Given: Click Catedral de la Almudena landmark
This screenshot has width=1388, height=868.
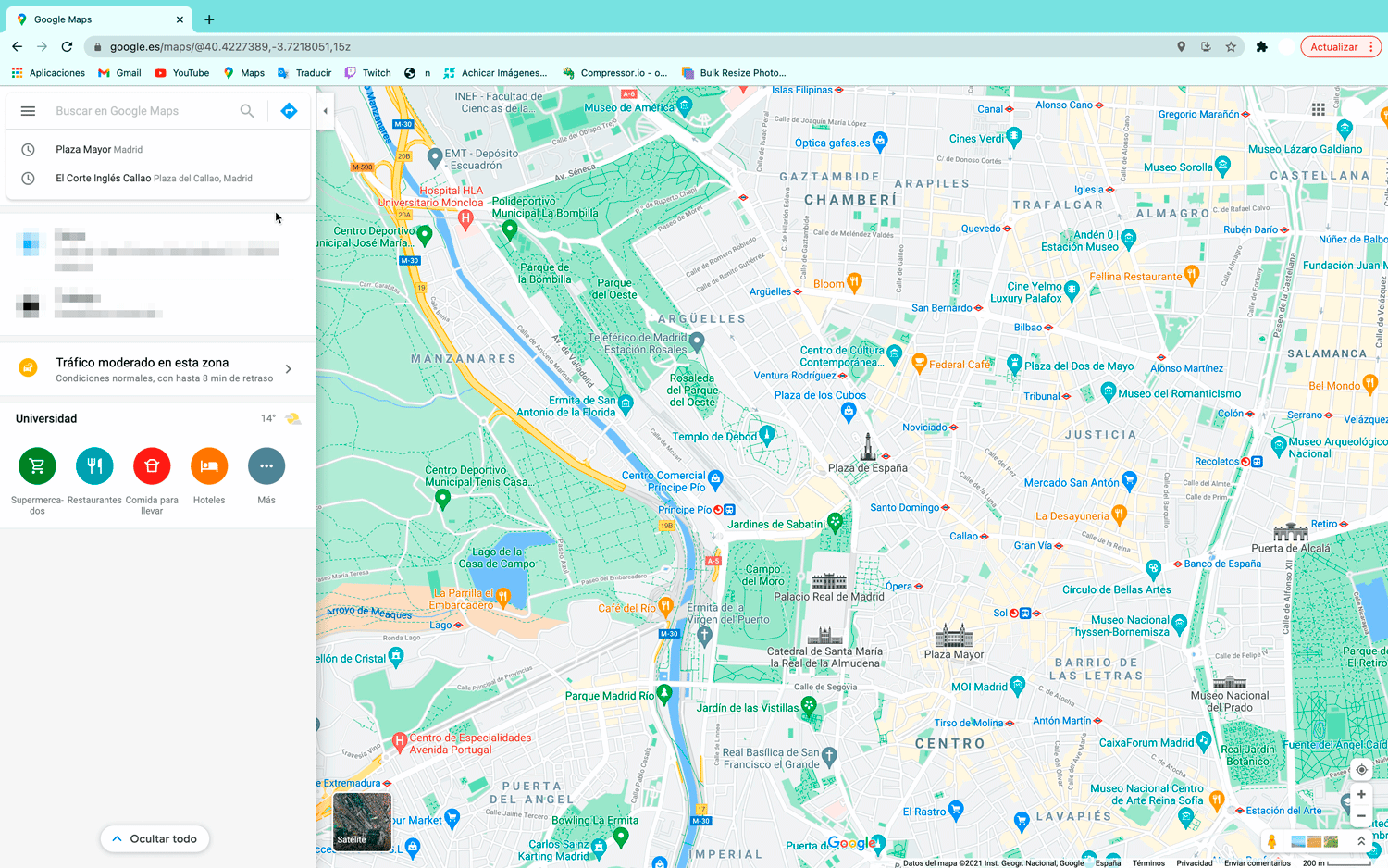Looking at the screenshot, I should (x=824, y=648).
